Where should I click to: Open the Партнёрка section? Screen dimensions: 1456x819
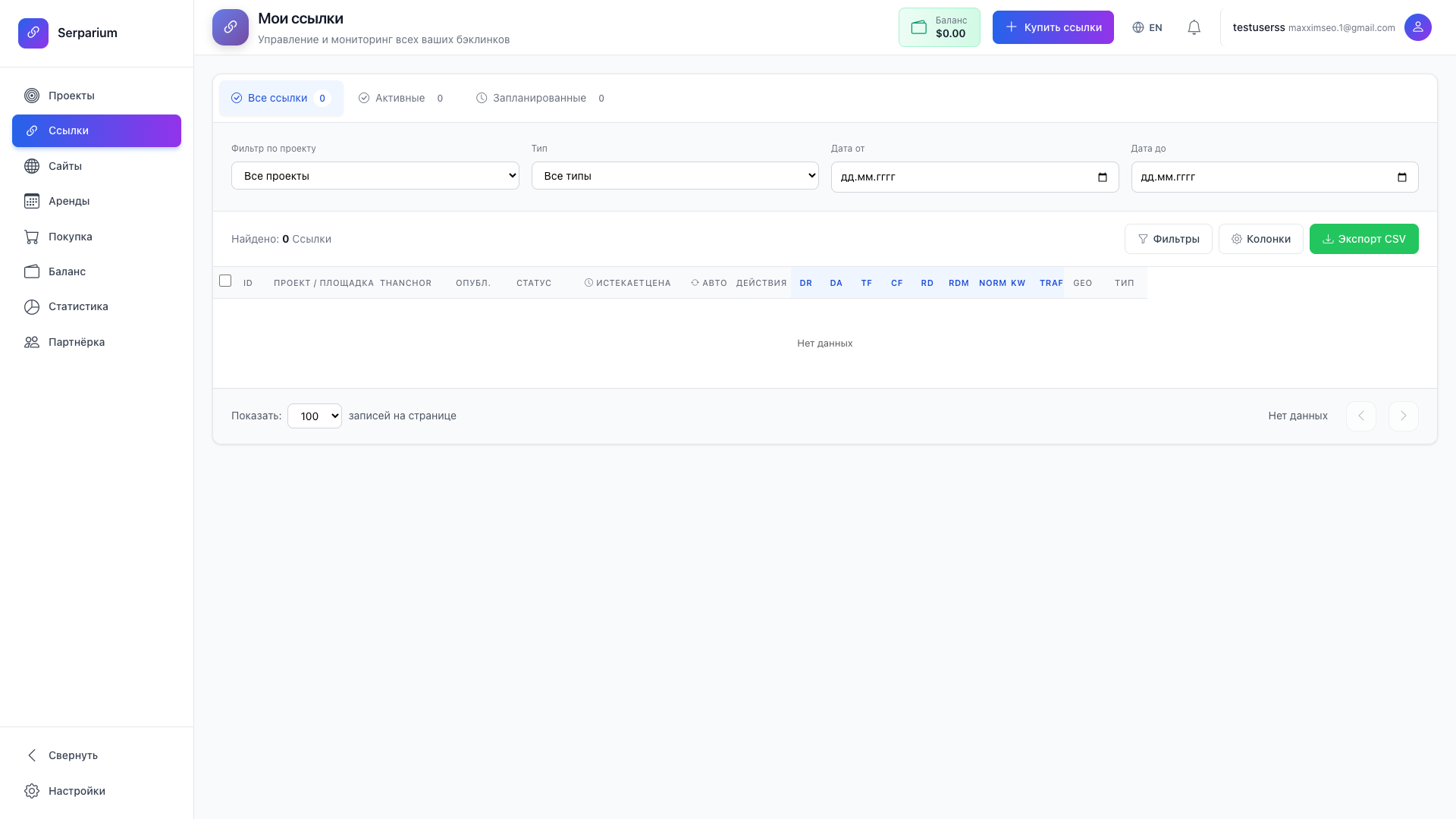[76, 342]
